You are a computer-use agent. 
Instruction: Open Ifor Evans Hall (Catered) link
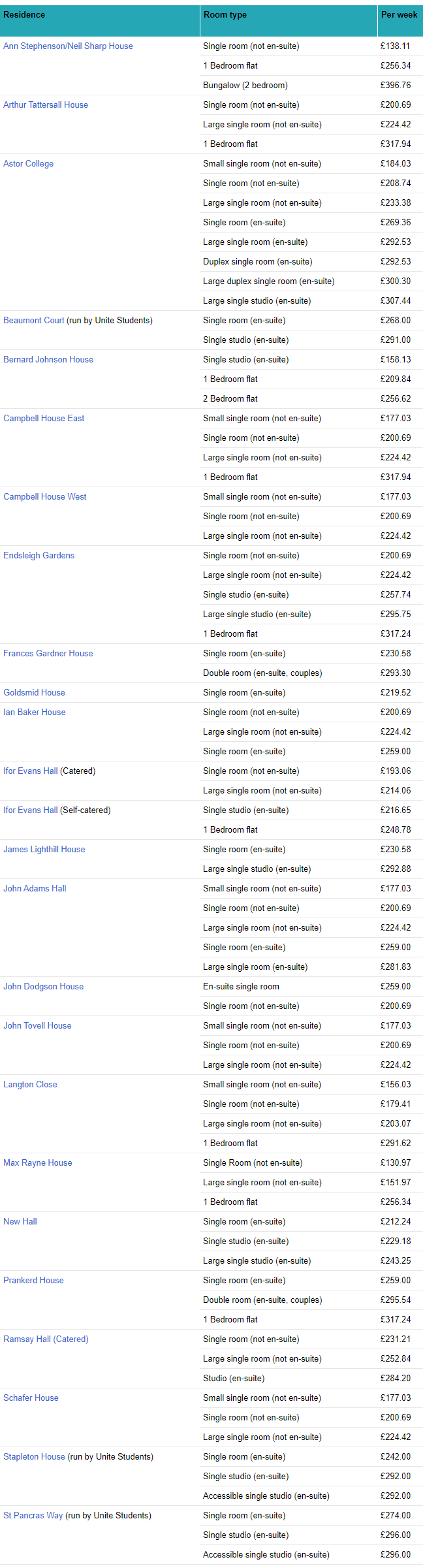tap(31, 771)
